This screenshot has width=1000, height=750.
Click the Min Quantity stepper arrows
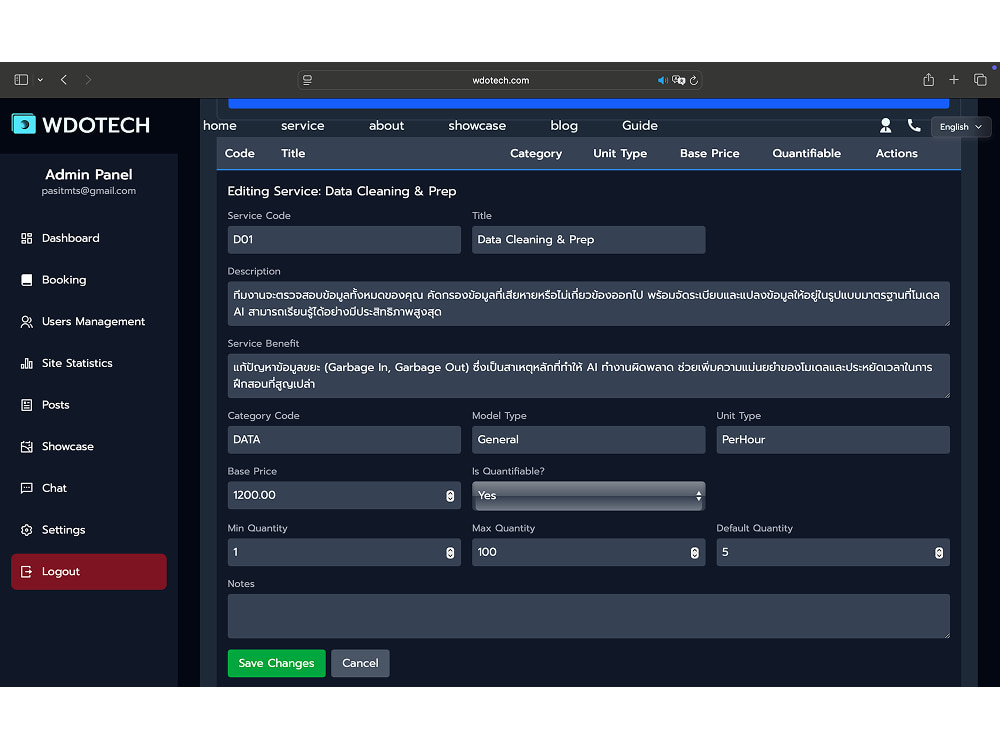click(x=450, y=552)
